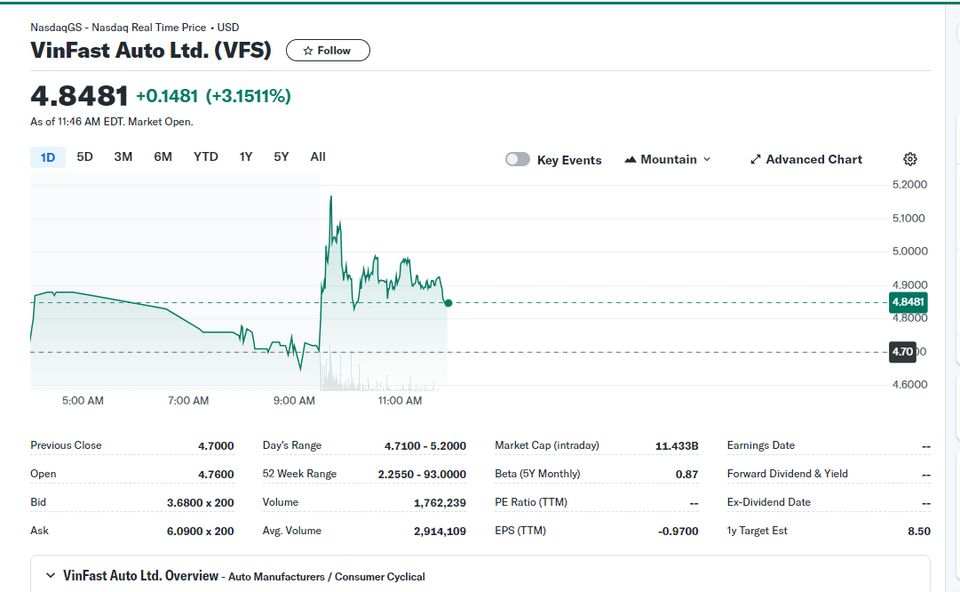Expand the VinFast Auto Ltd. Overview chevron
Viewport: 960px width, 592px height.
click(50, 575)
